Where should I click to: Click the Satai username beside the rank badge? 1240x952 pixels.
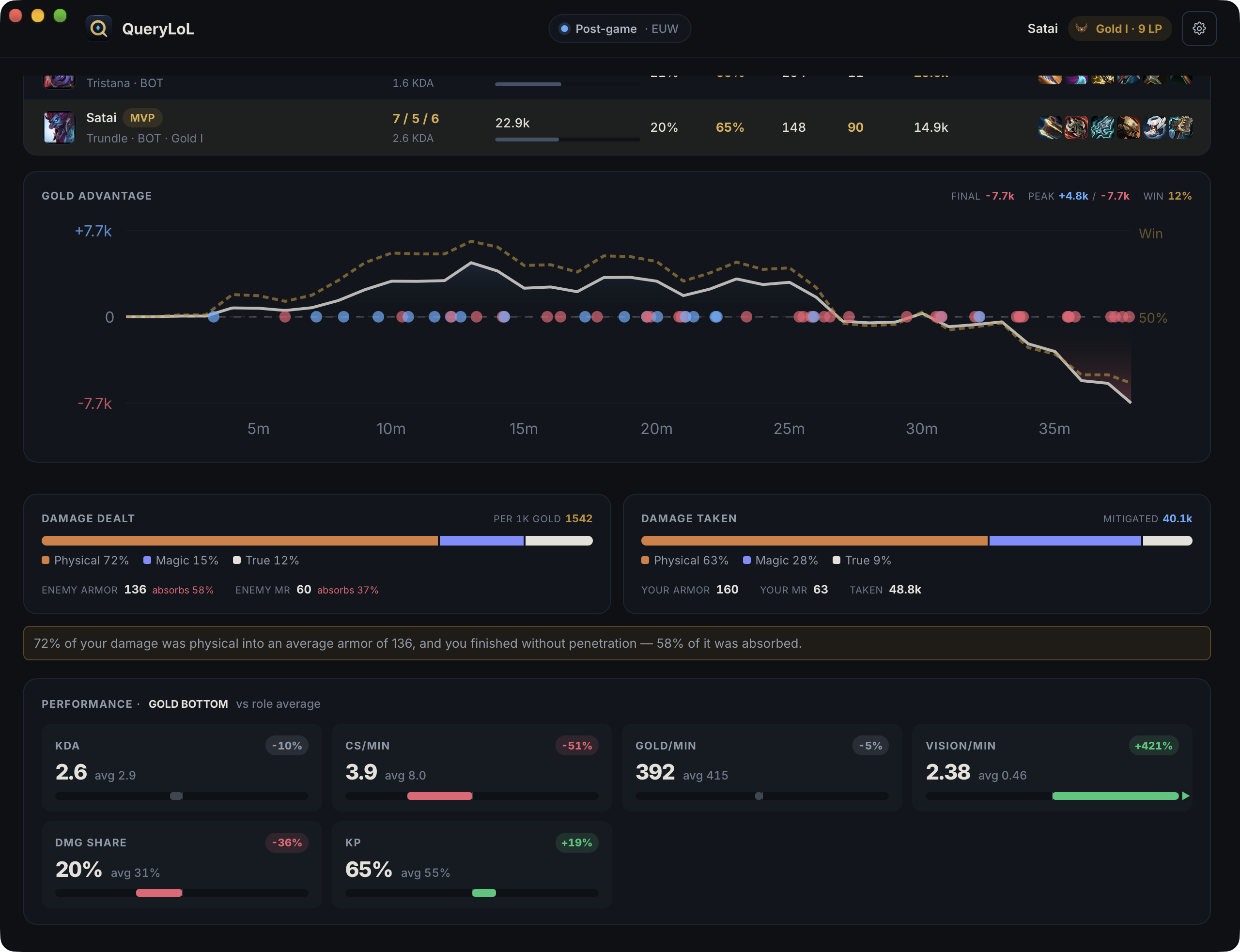[x=1042, y=28]
